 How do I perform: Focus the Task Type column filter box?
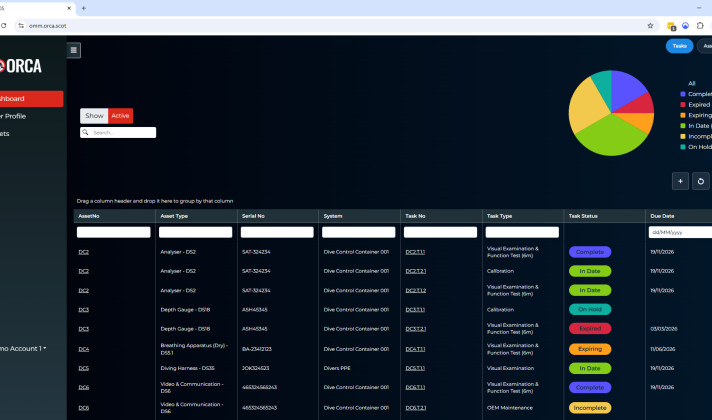click(522, 232)
